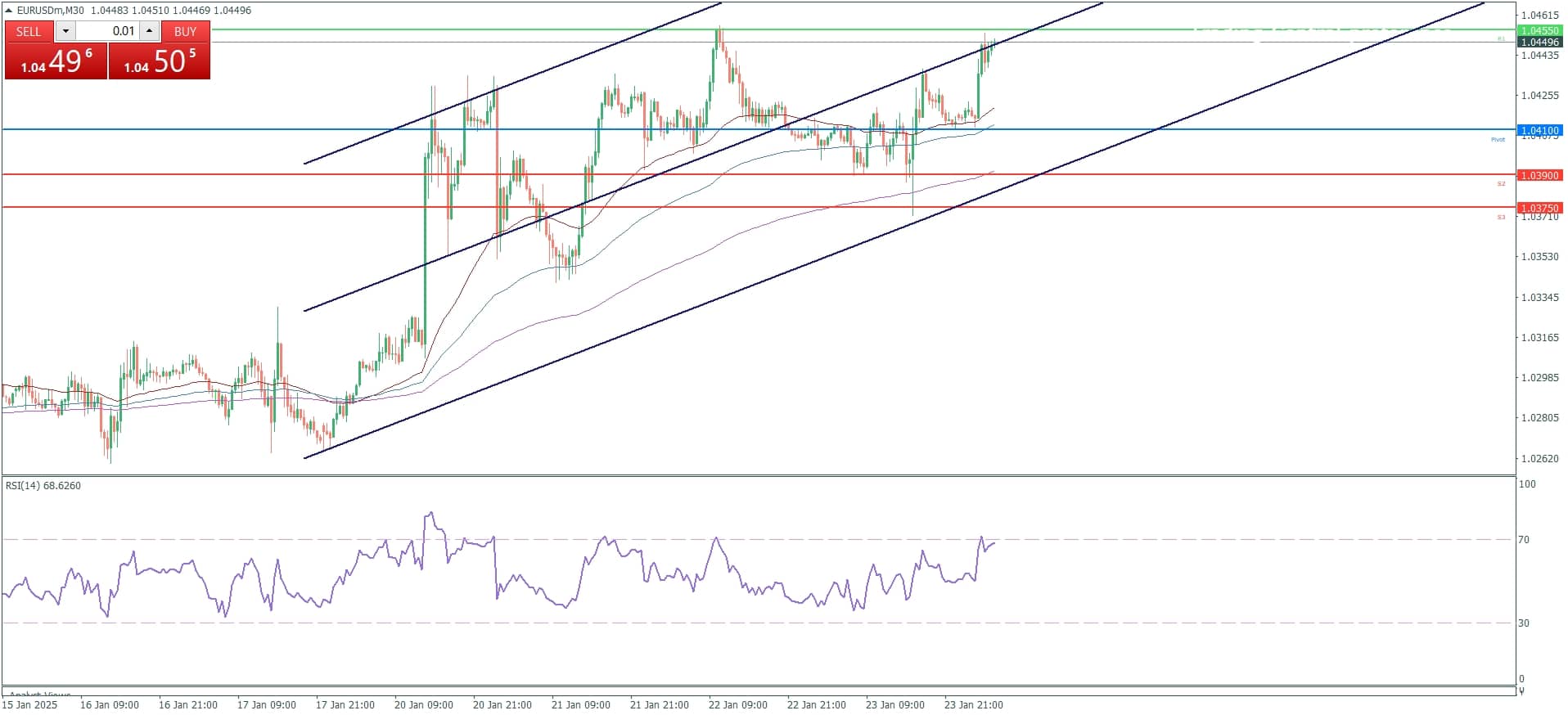Click the 1.02620 price scale value

pyautogui.click(x=1539, y=459)
